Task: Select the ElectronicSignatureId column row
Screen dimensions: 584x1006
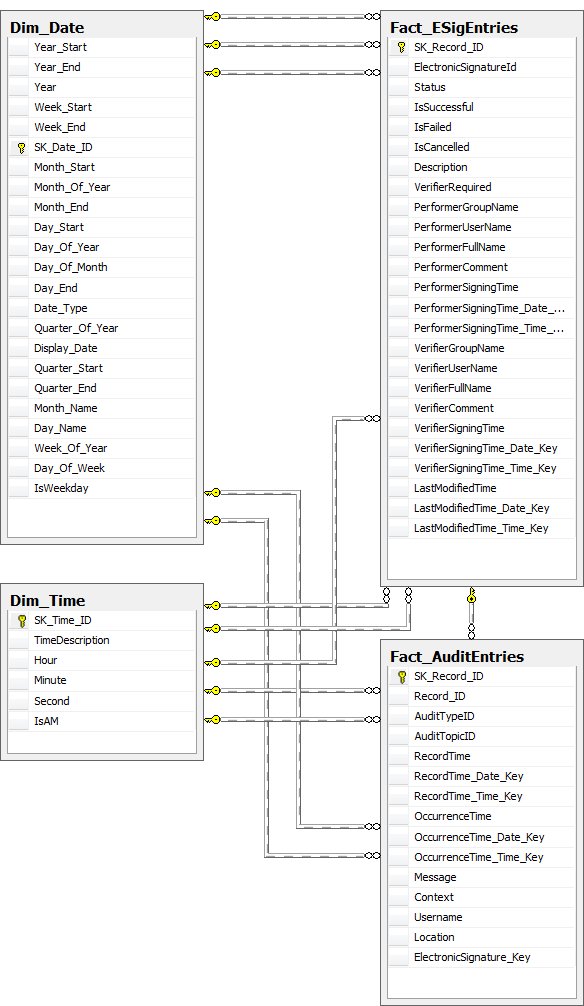Action: click(481, 67)
